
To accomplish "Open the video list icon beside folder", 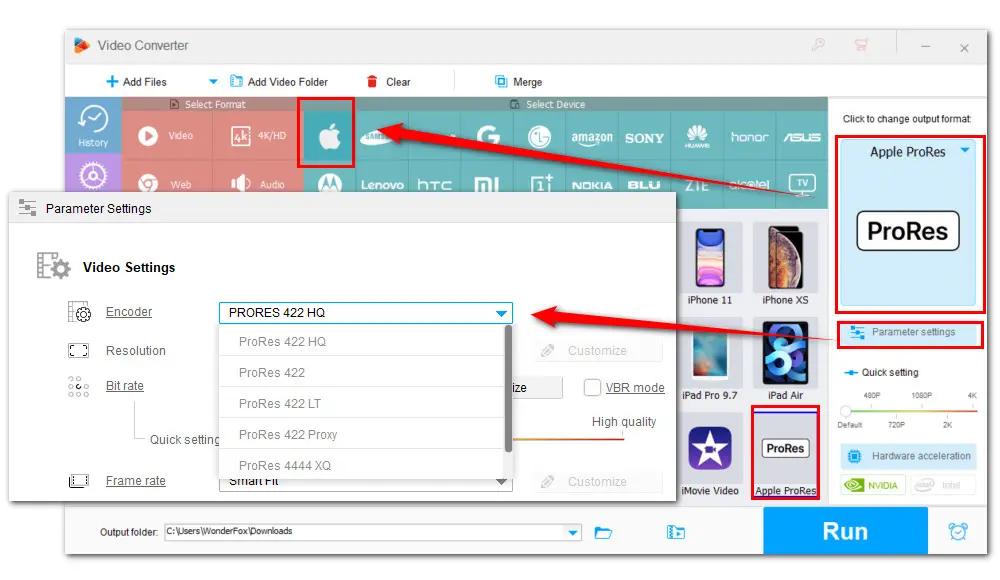I will [676, 532].
